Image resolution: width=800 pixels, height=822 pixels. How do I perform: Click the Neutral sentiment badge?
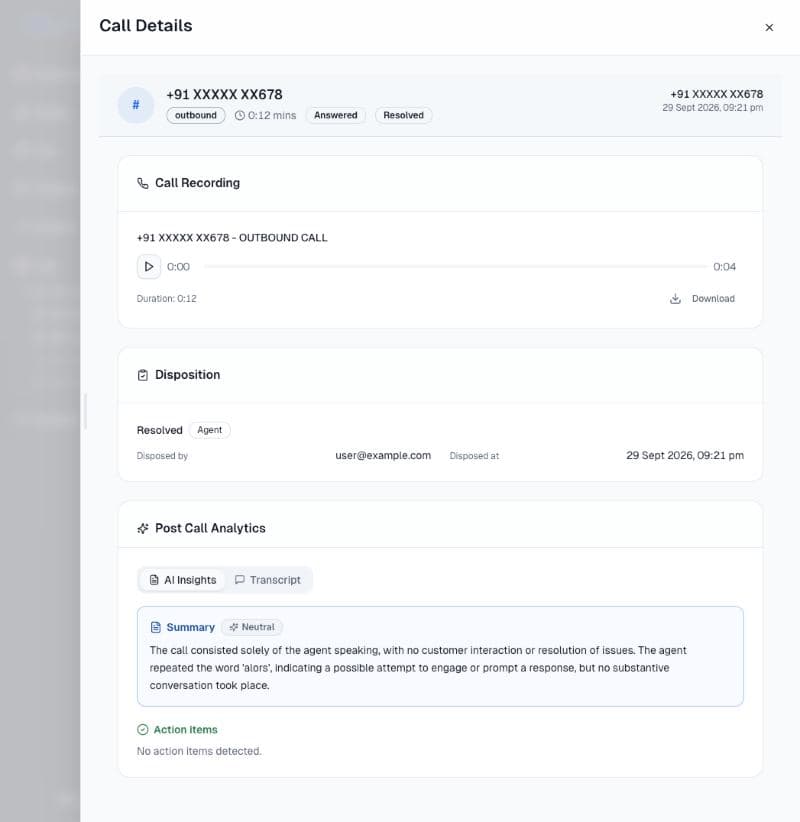252,627
